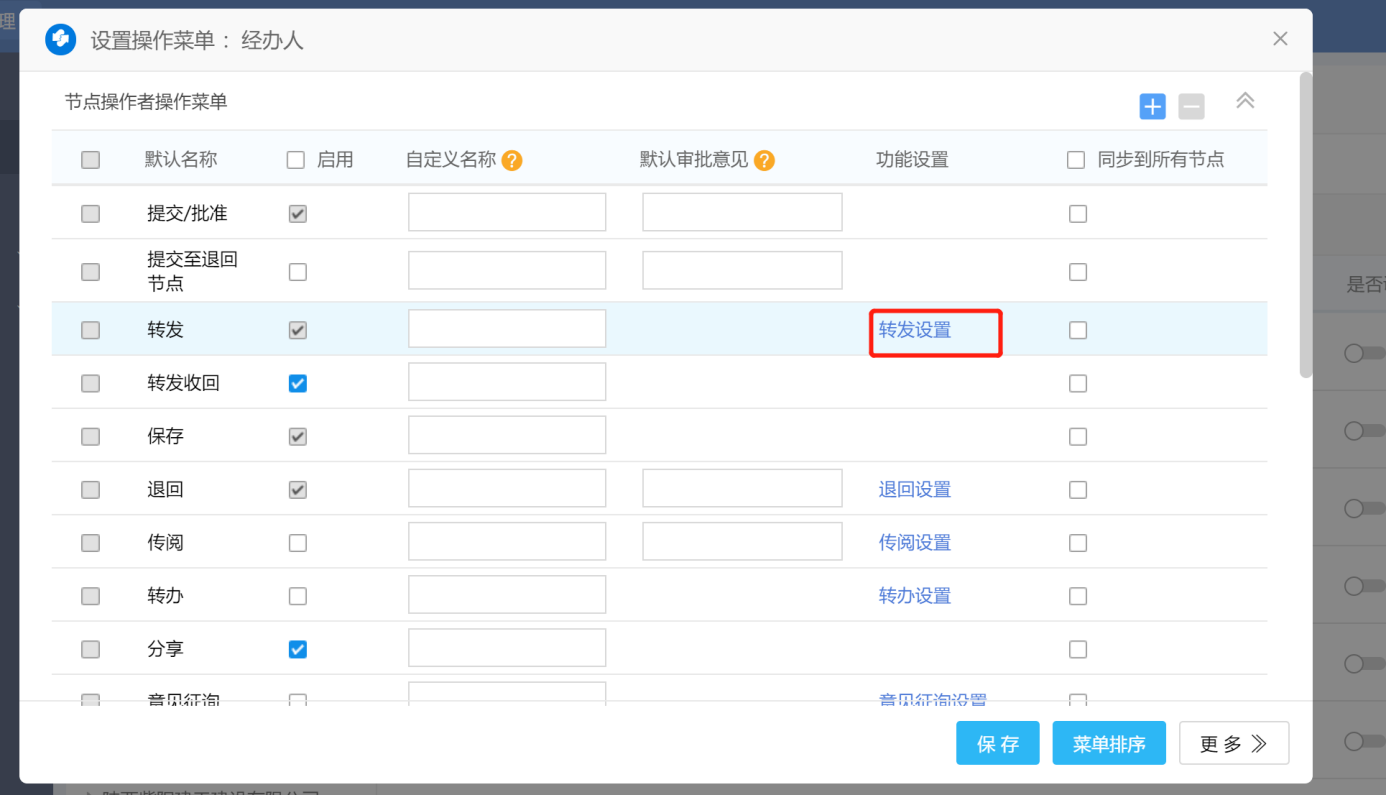Open the 转发设置 link
Viewport: 1386px width, 795px height.
point(914,330)
